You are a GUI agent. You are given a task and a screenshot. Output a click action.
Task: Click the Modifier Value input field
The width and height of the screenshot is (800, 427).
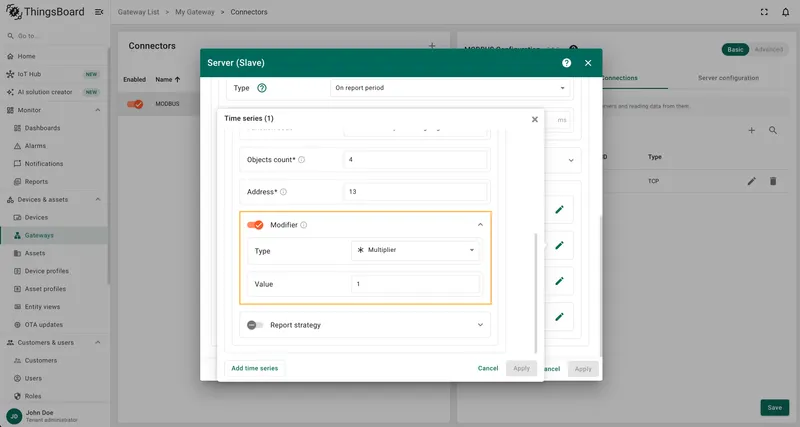415,284
